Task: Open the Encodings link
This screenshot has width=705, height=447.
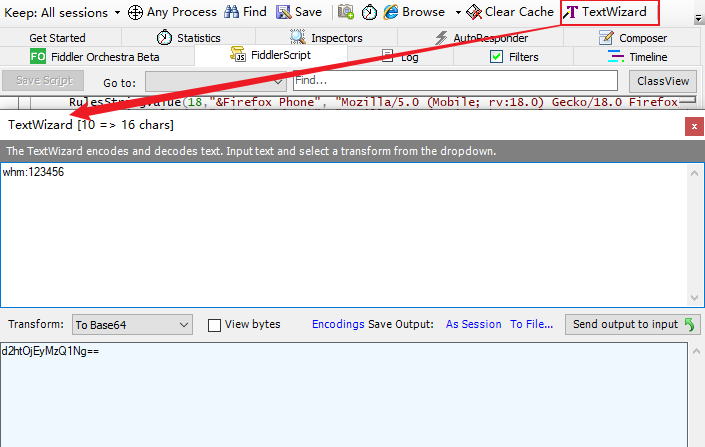Action: [338, 324]
